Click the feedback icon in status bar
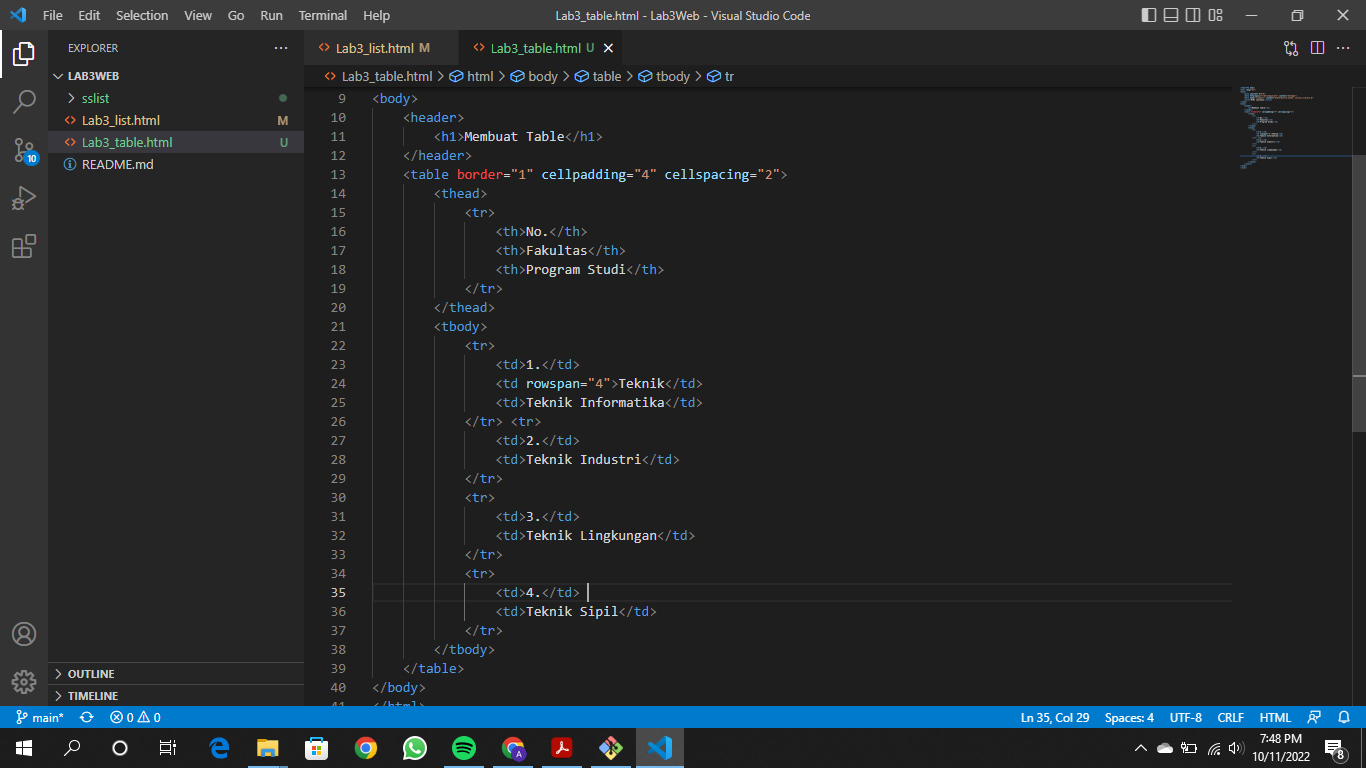The image size is (1366, 768). tap(1315, 717)
